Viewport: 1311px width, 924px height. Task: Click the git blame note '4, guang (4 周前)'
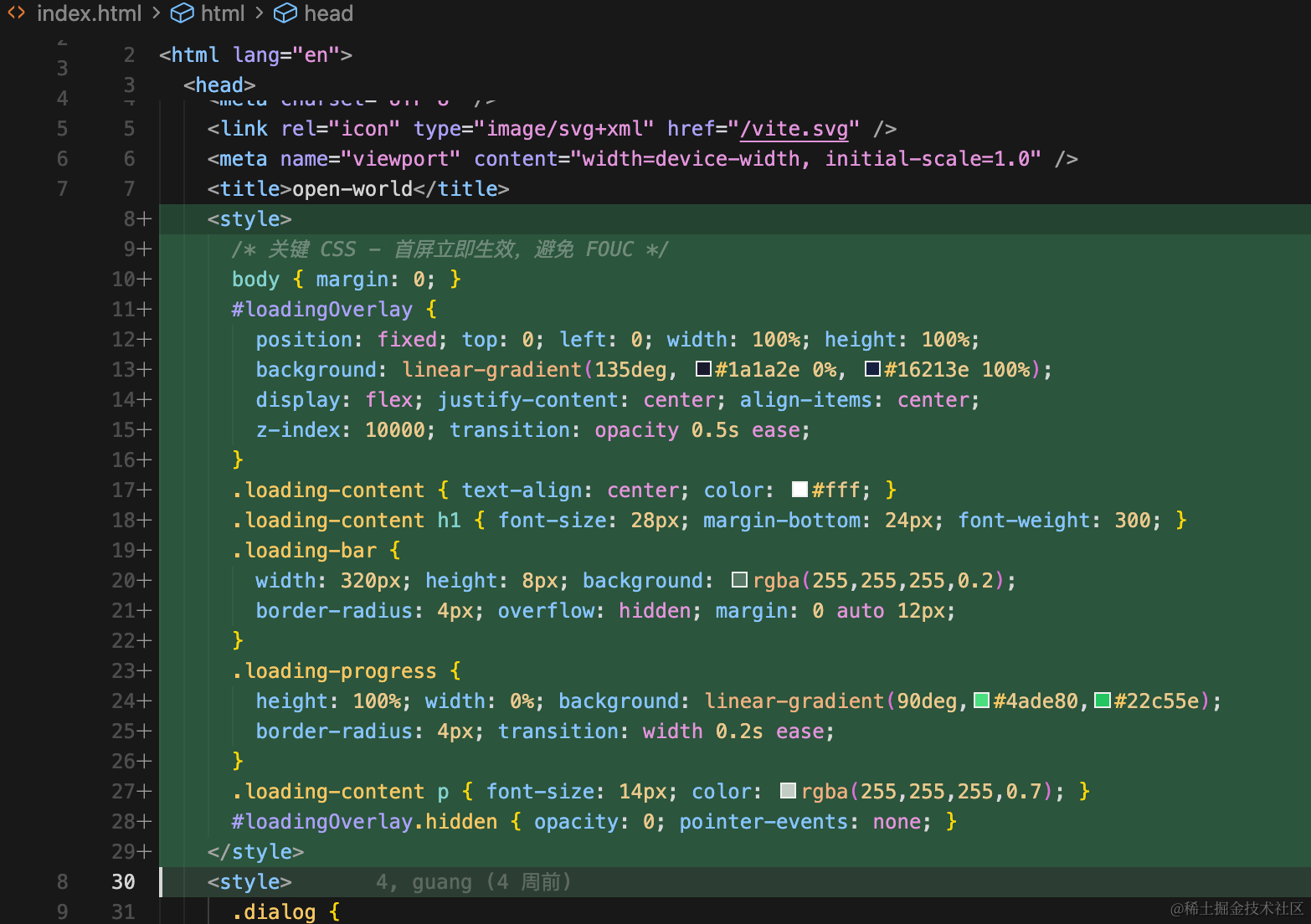click(474, 882)
